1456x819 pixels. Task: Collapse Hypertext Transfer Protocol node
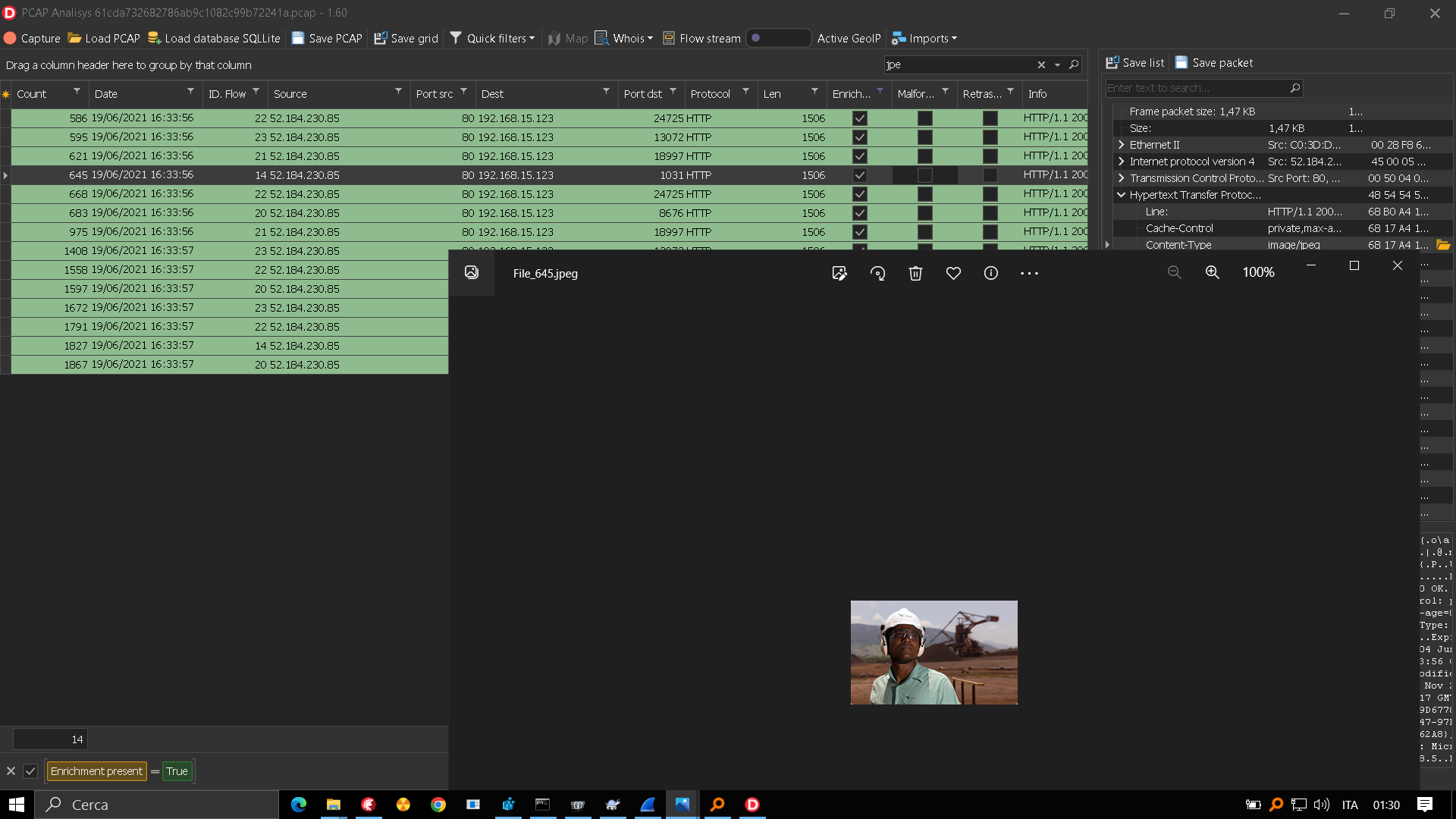click(x=1121, y=195)
